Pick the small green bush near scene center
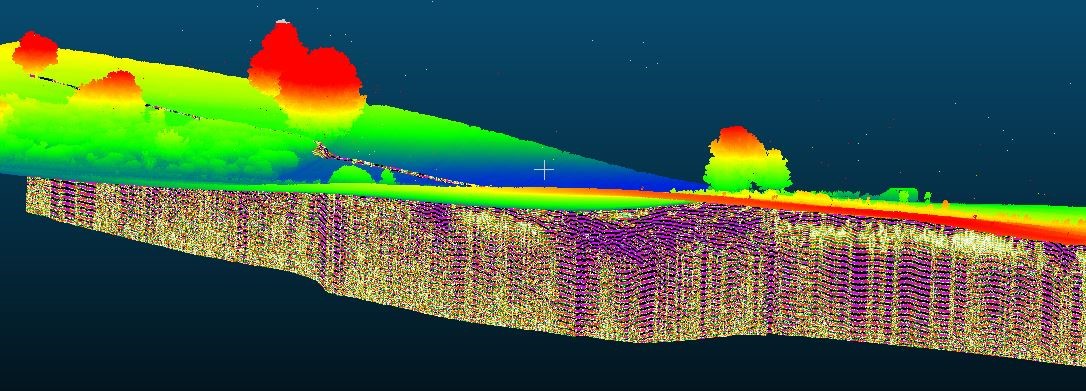Viewport: 1086px width, 391px height. (x=350, y=175)
